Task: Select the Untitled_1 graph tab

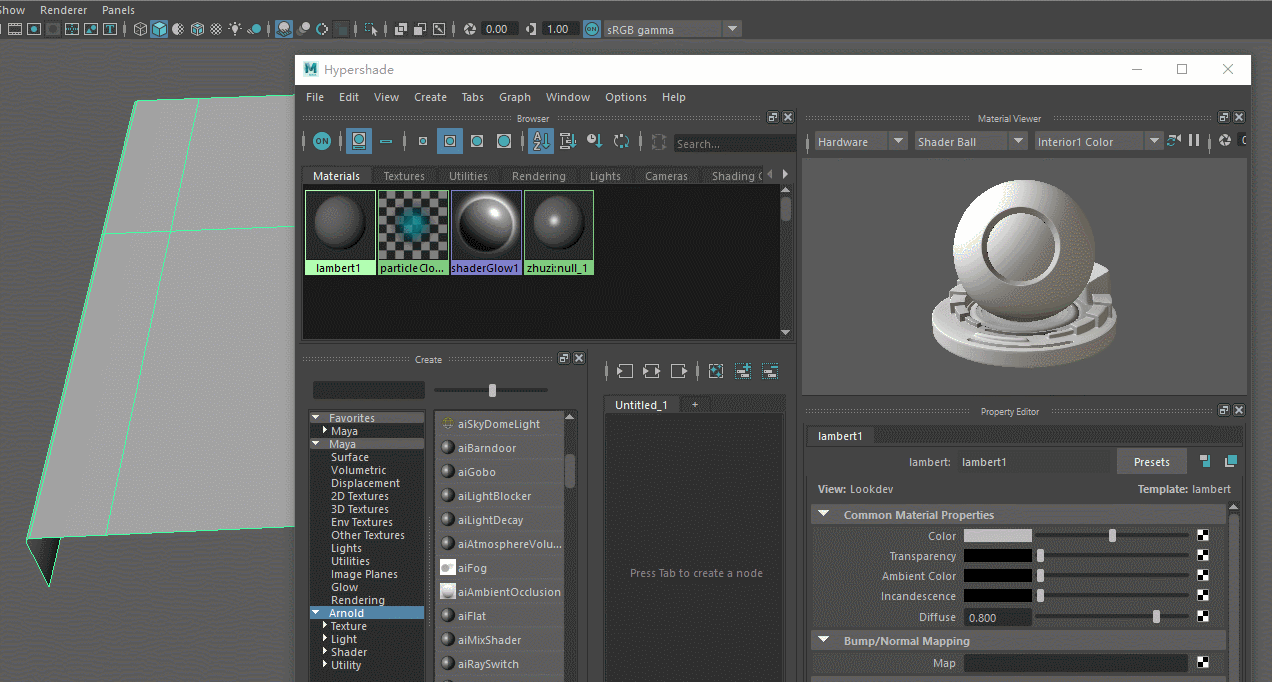Action: (641, 405)
